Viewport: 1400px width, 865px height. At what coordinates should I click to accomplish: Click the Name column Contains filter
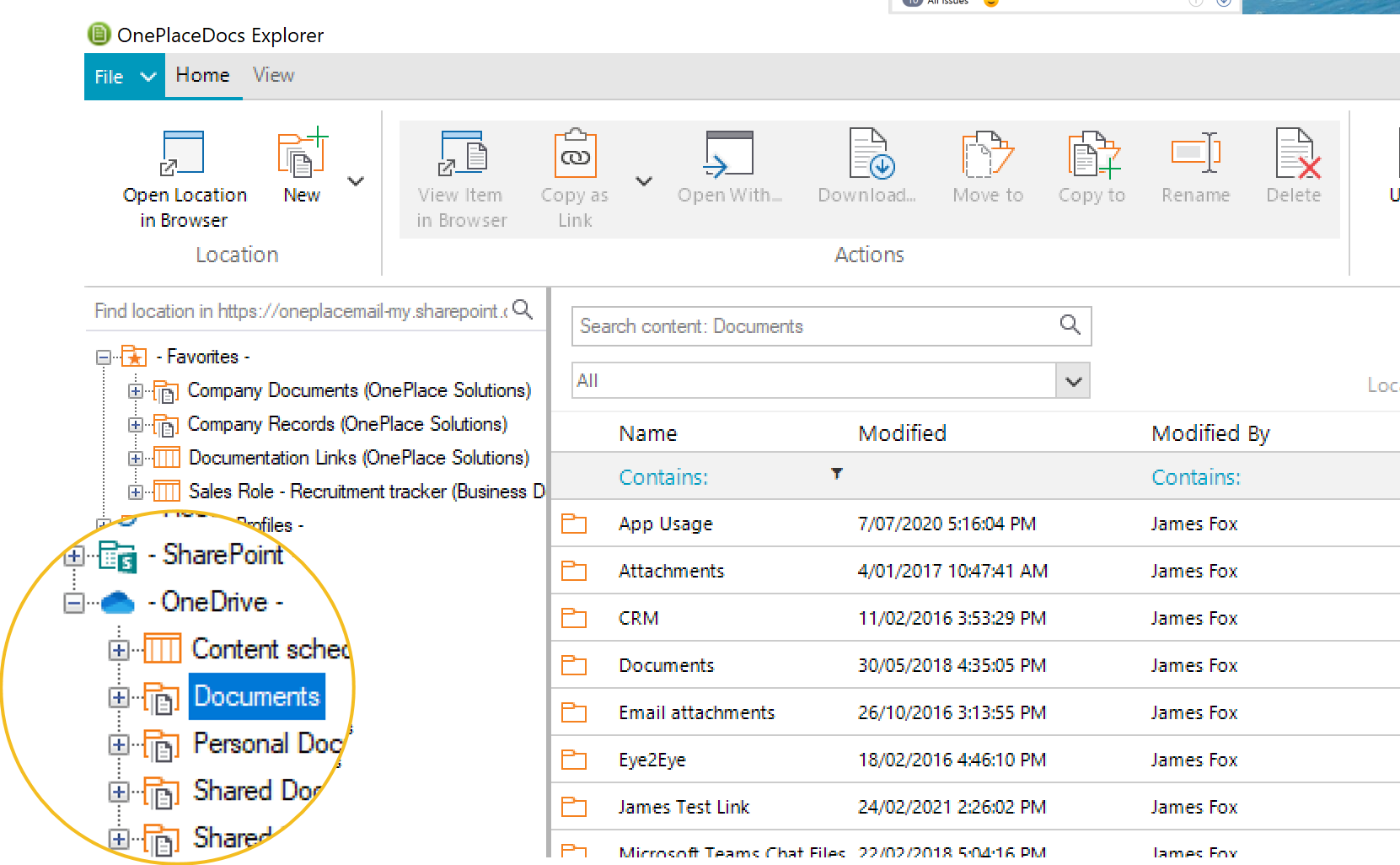(x=663, y=477)
